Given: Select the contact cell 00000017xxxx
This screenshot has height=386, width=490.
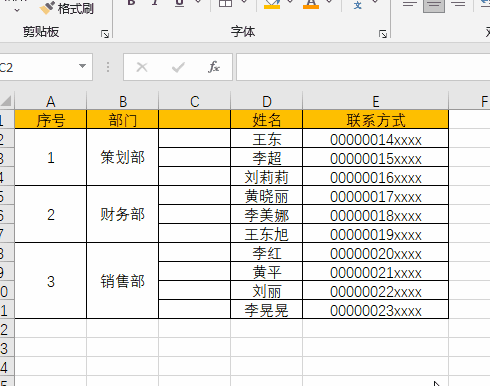Looking at the screenshot, I should (376, 195).
